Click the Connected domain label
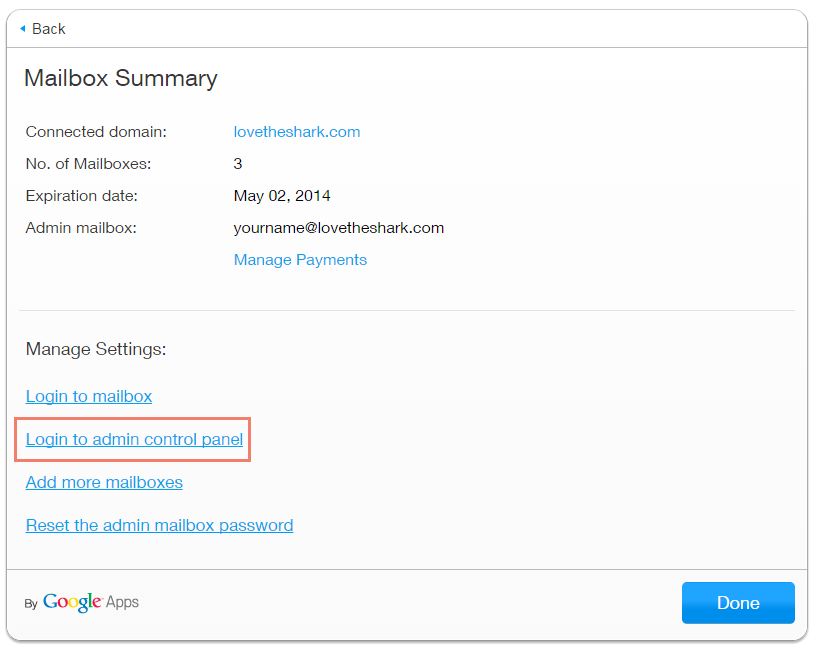 [x=96, y=132]
